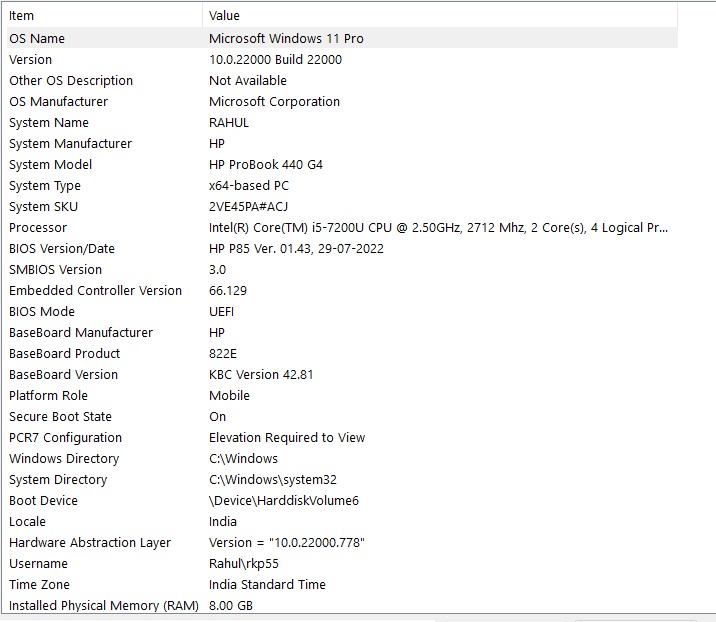The width and height of the screenshot is (716, 622).
Task: Click the C:\Windows value
Action: [243, 459]
